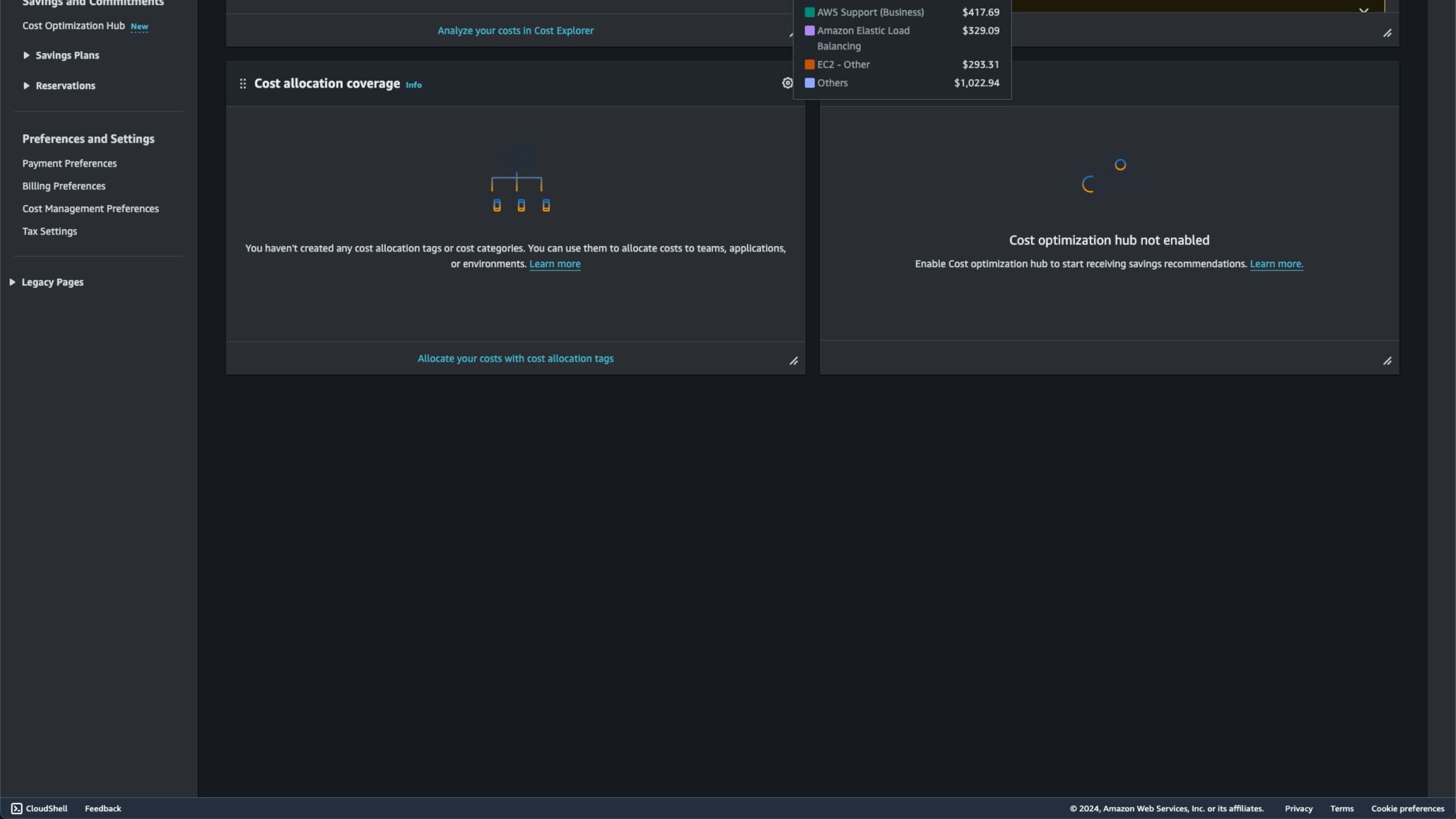This screenshot has width=1456, height=819.
Task: Click the AWS Support (Business) teal swatch
Action: point(809,12)
